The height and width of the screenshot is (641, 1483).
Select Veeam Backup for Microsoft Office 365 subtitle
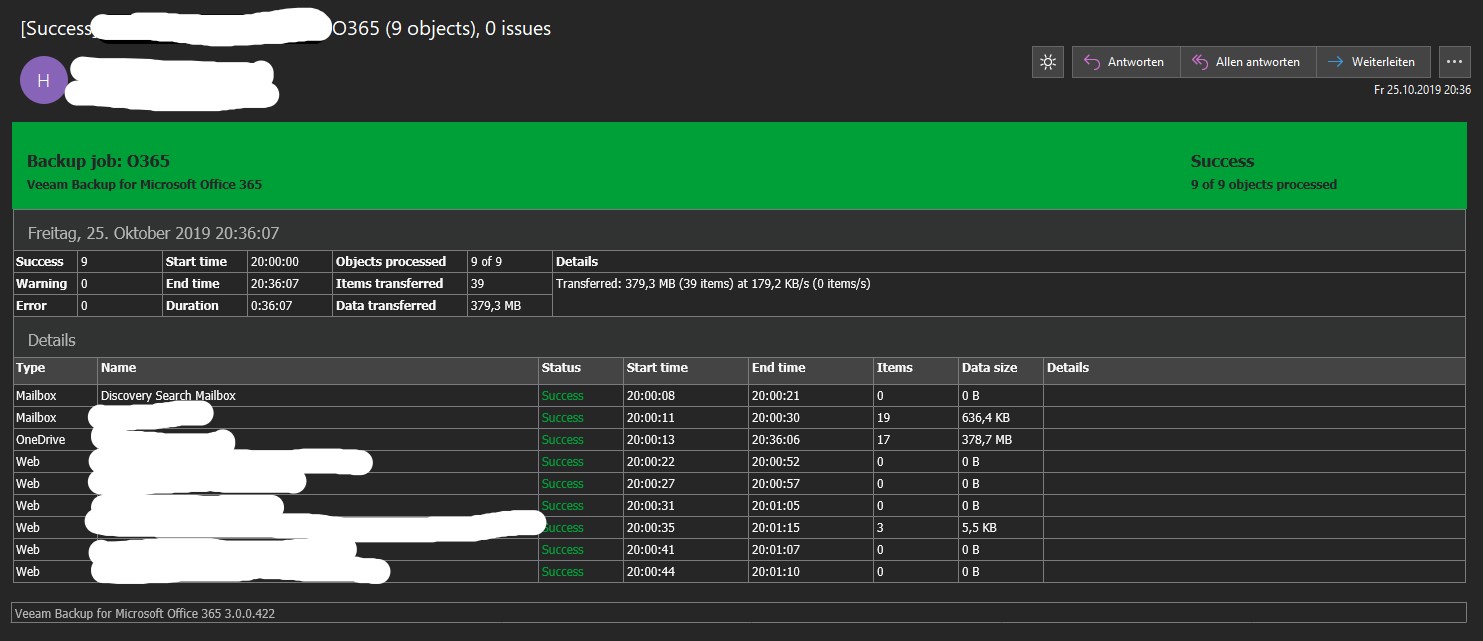point(144,185)
